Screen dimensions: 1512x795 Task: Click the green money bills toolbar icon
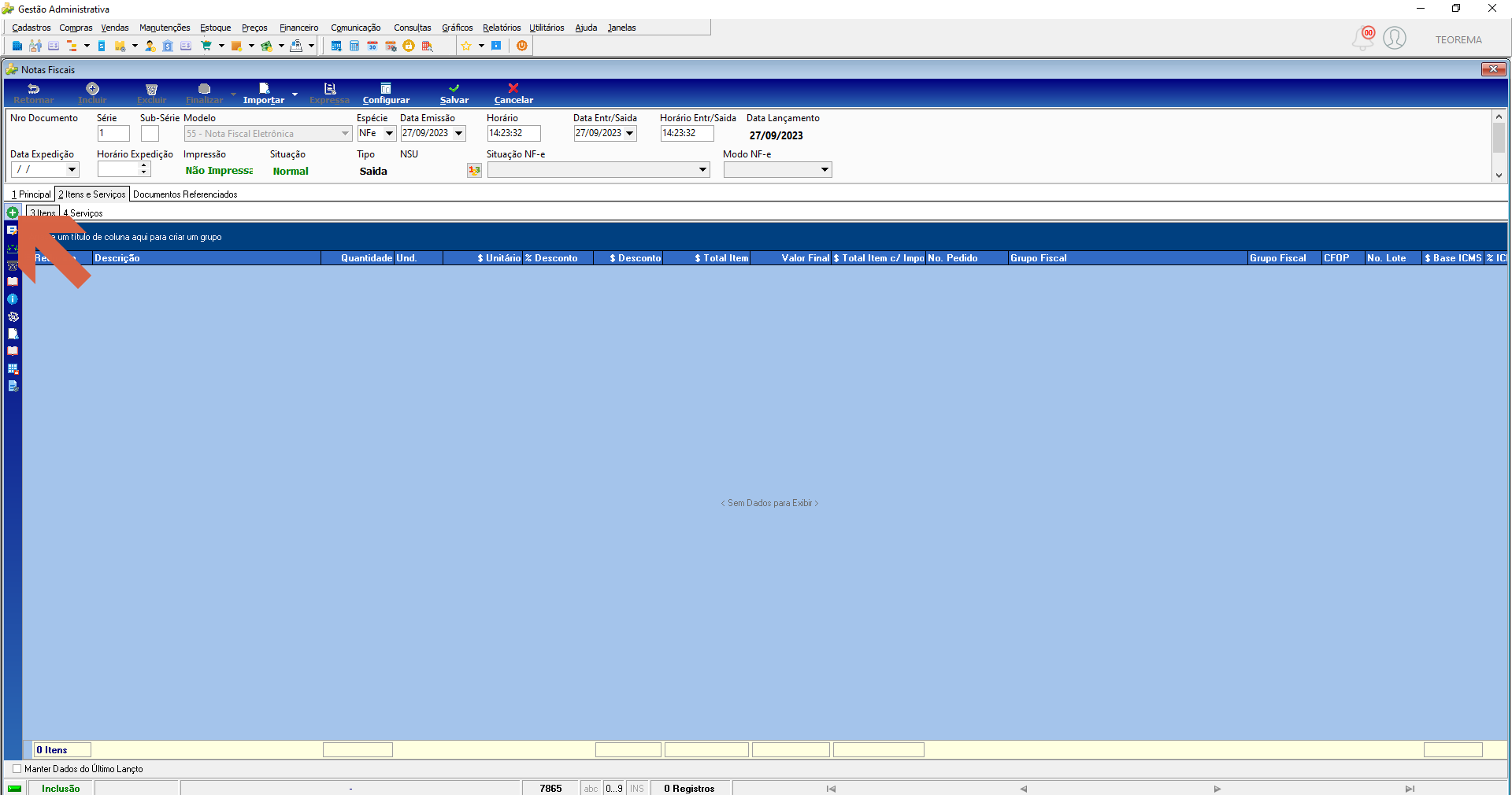pos(266,46)
